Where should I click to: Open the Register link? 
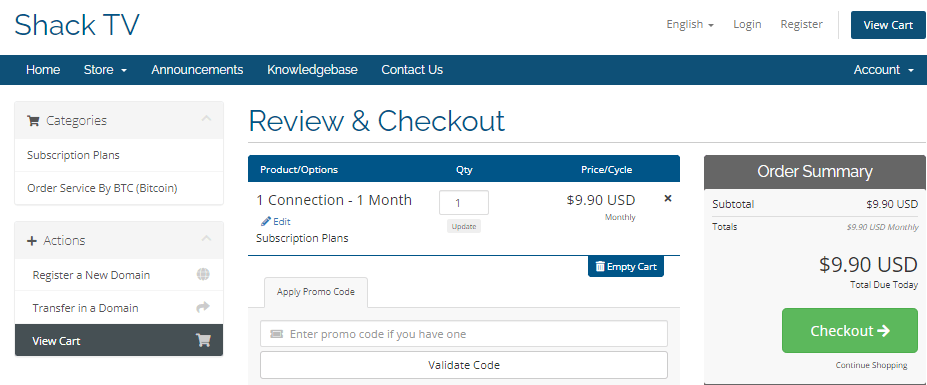[801, 24]
